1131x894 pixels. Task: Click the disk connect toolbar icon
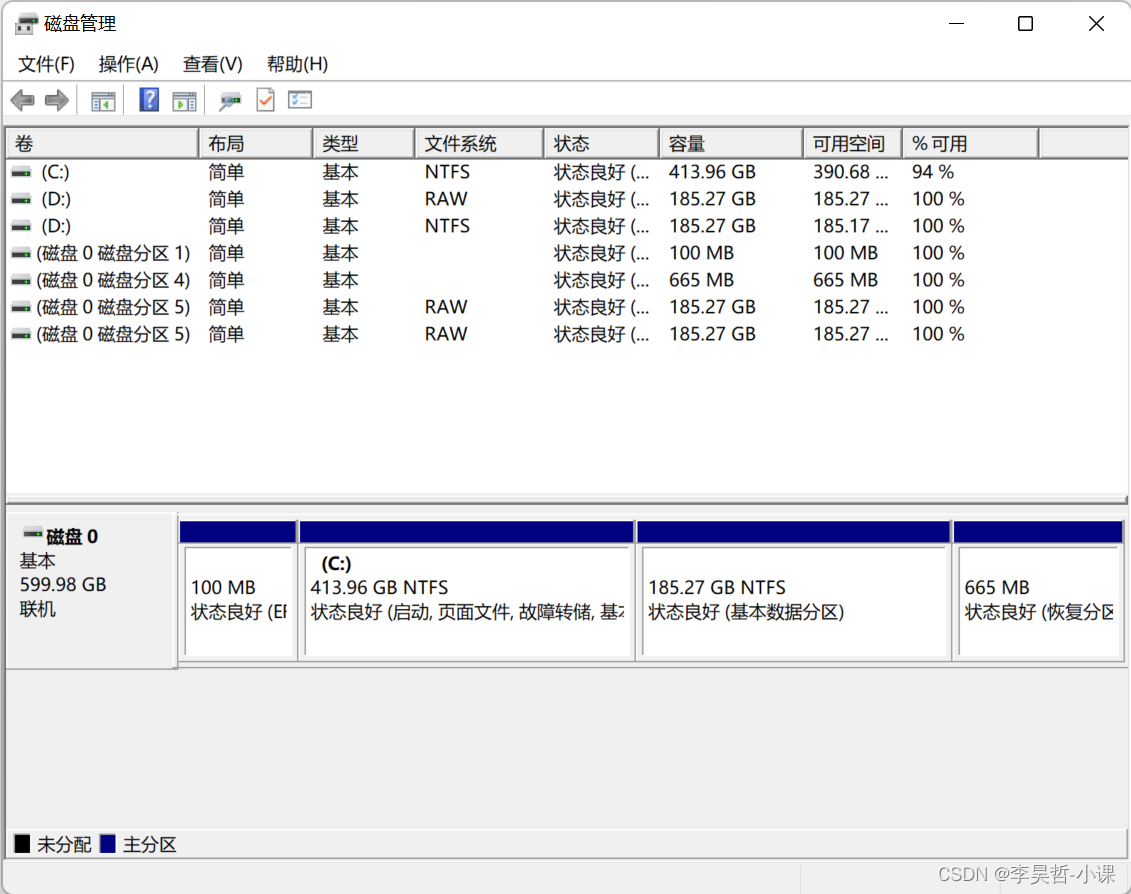click(x=229, y=100)
